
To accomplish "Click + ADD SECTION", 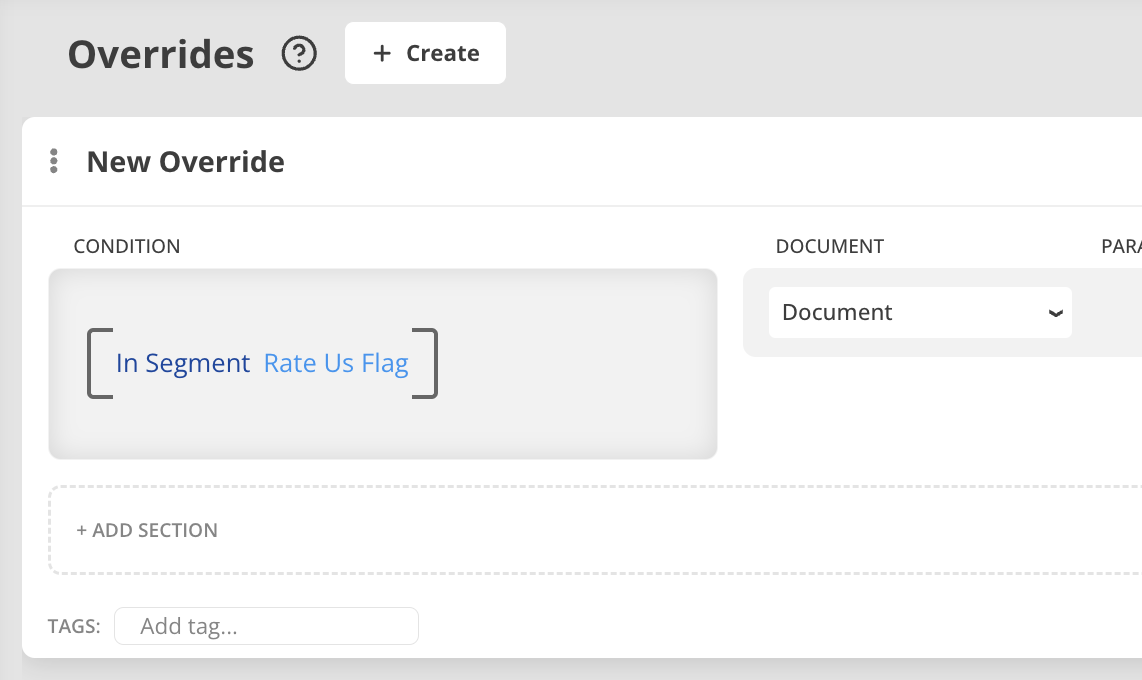I will click(x=147, y=531).
